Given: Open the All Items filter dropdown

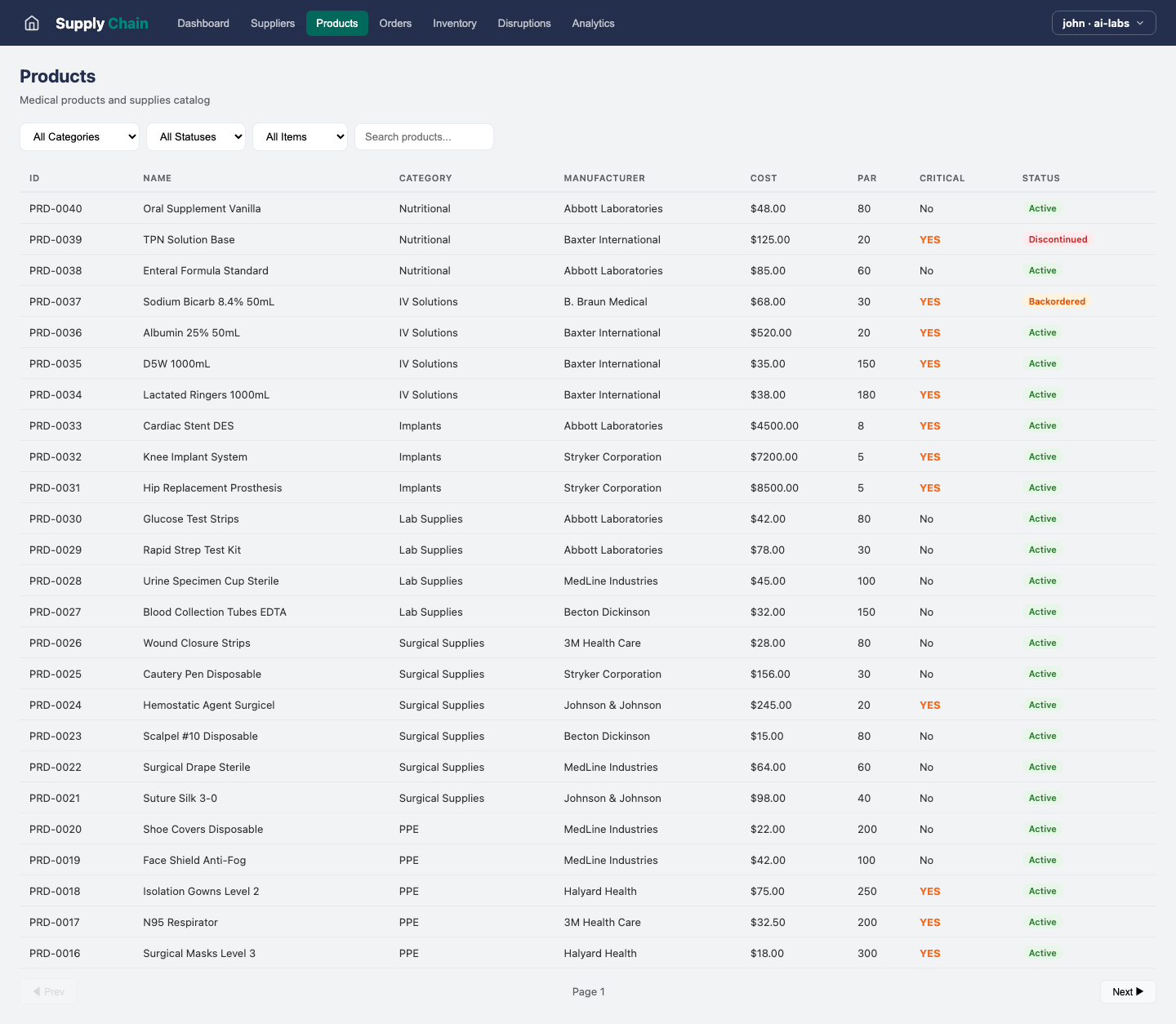Looking at the screenshot, I should [300, 136].
